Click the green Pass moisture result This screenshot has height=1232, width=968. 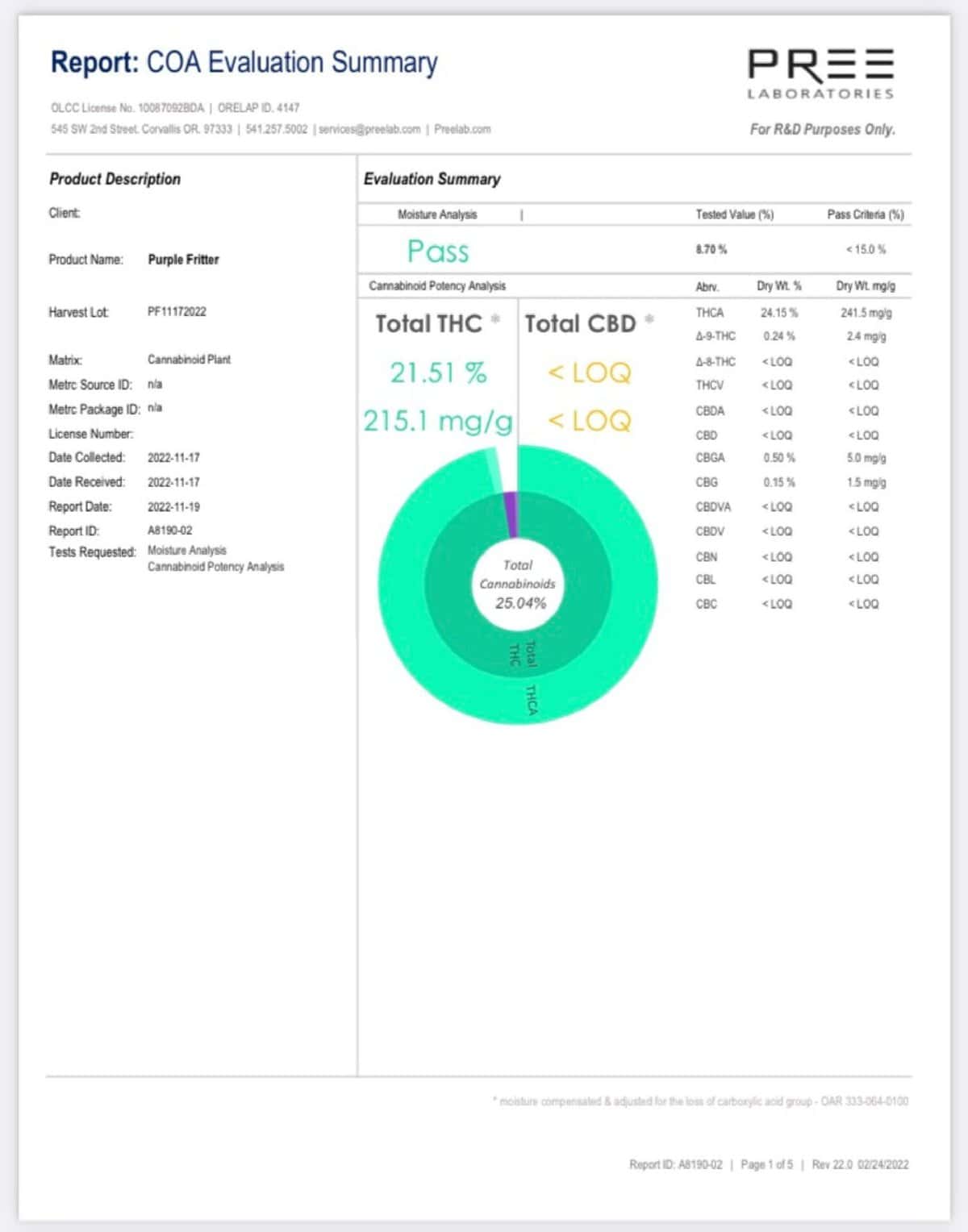point(437,252)
